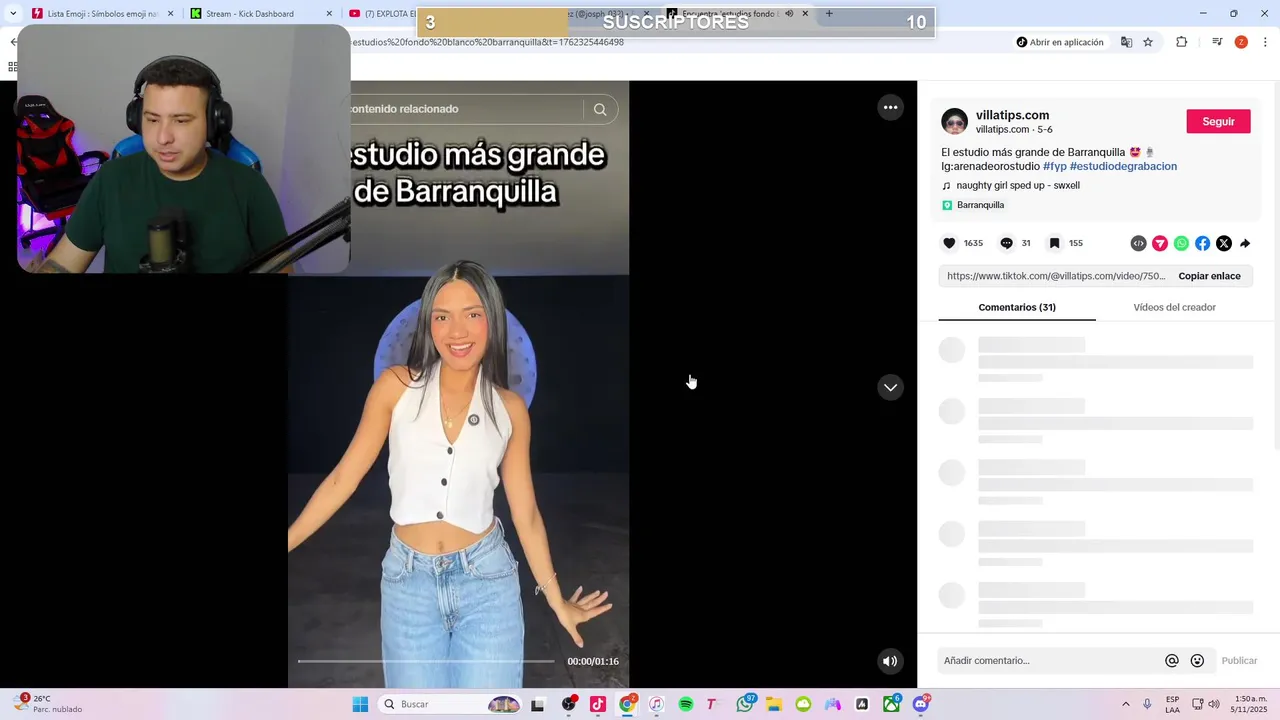Open the Chrome profile avatar
1280x720 pixels.
click(1241, 42)
